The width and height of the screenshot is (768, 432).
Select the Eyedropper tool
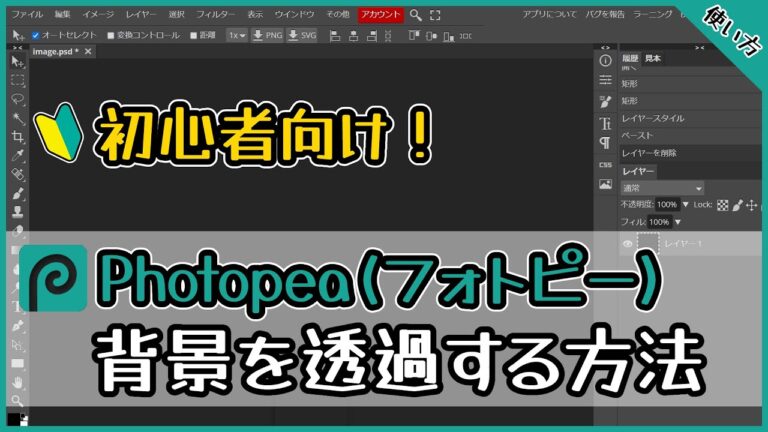coord(18,156)
